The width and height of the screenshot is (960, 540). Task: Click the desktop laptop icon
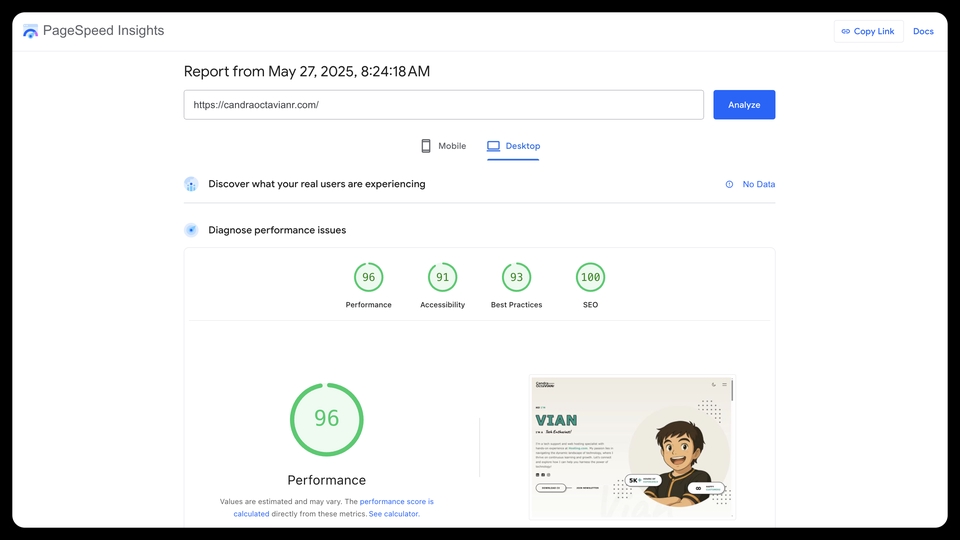point(493,146)
